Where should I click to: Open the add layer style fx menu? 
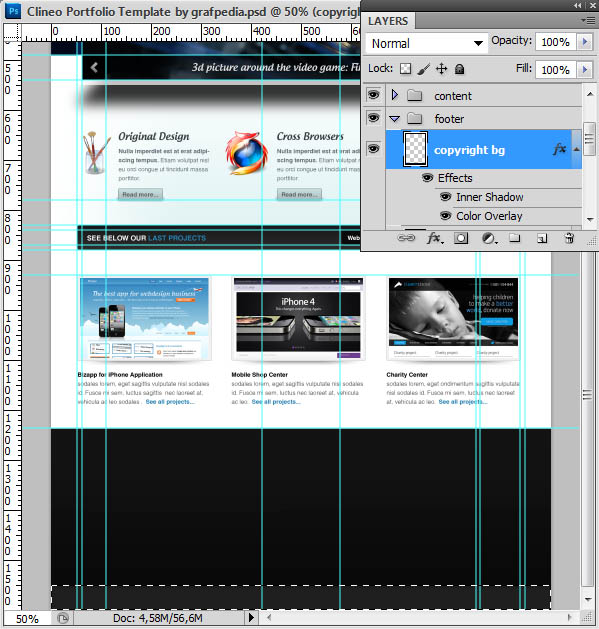click(435, 238)
